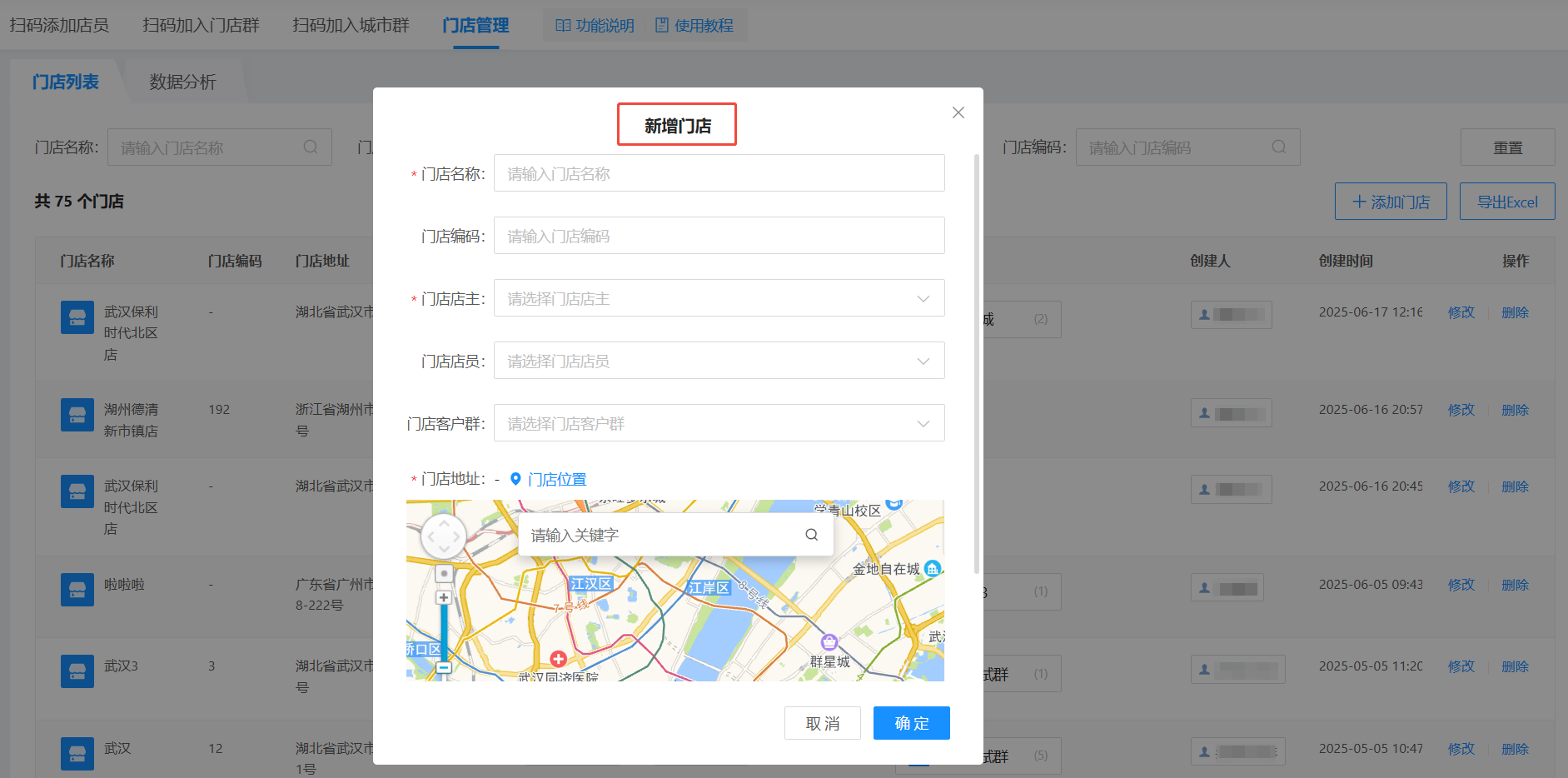
Task: Click the 金地自在城 map marker
Action: 933,569
